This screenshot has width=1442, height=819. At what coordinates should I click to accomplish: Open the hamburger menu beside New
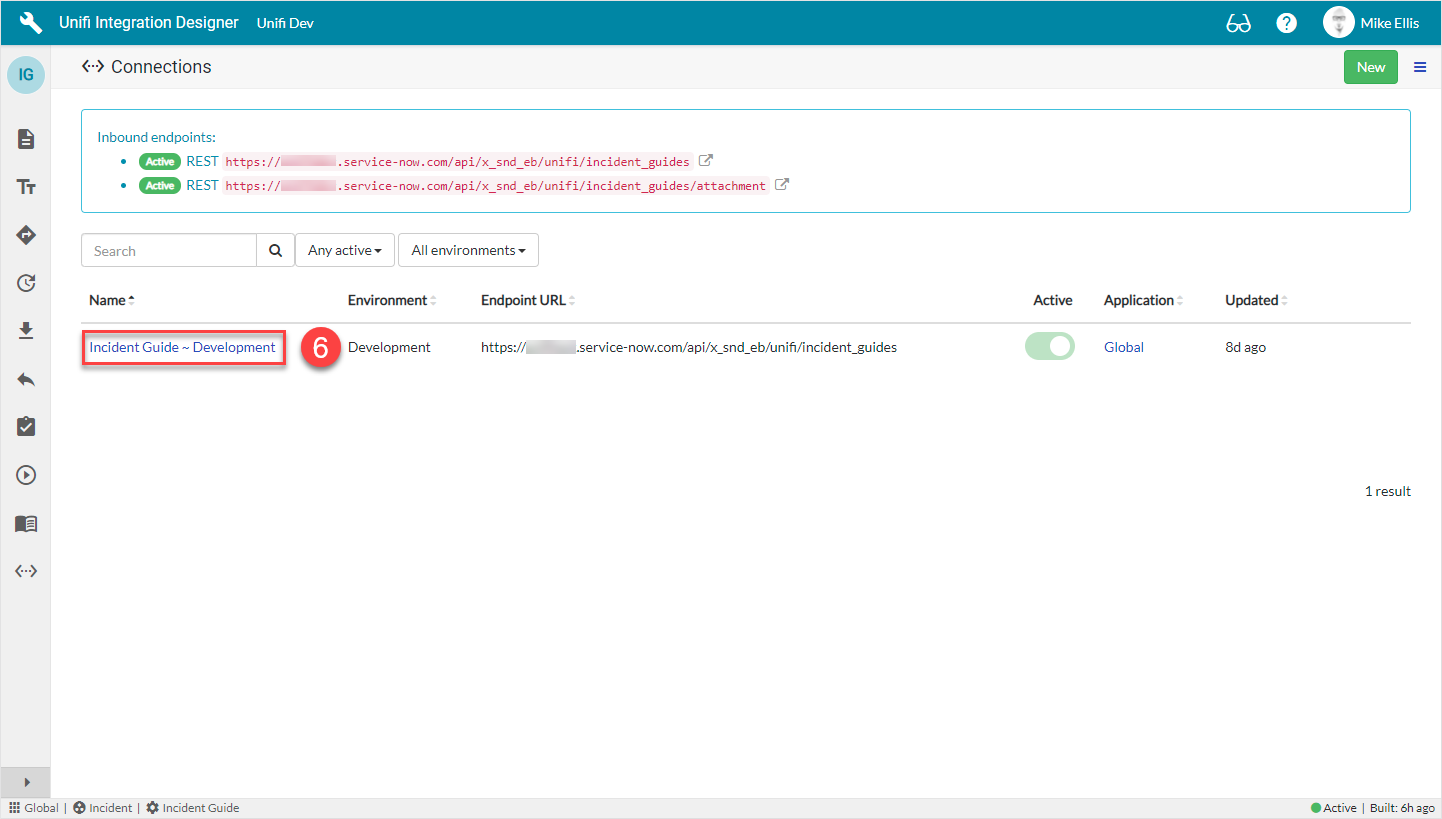point(1420,67)
